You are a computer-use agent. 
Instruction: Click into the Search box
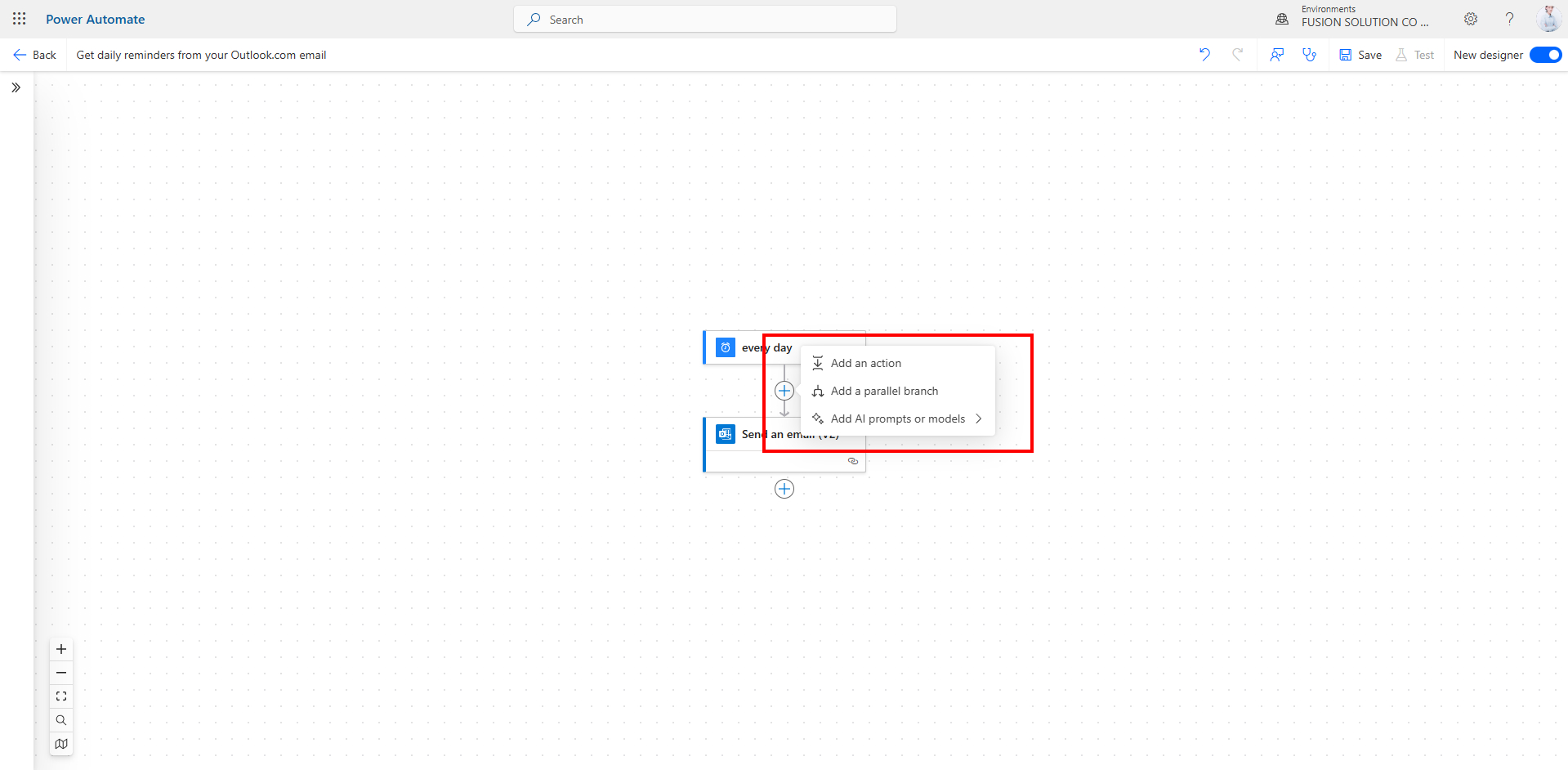(704, 19)
